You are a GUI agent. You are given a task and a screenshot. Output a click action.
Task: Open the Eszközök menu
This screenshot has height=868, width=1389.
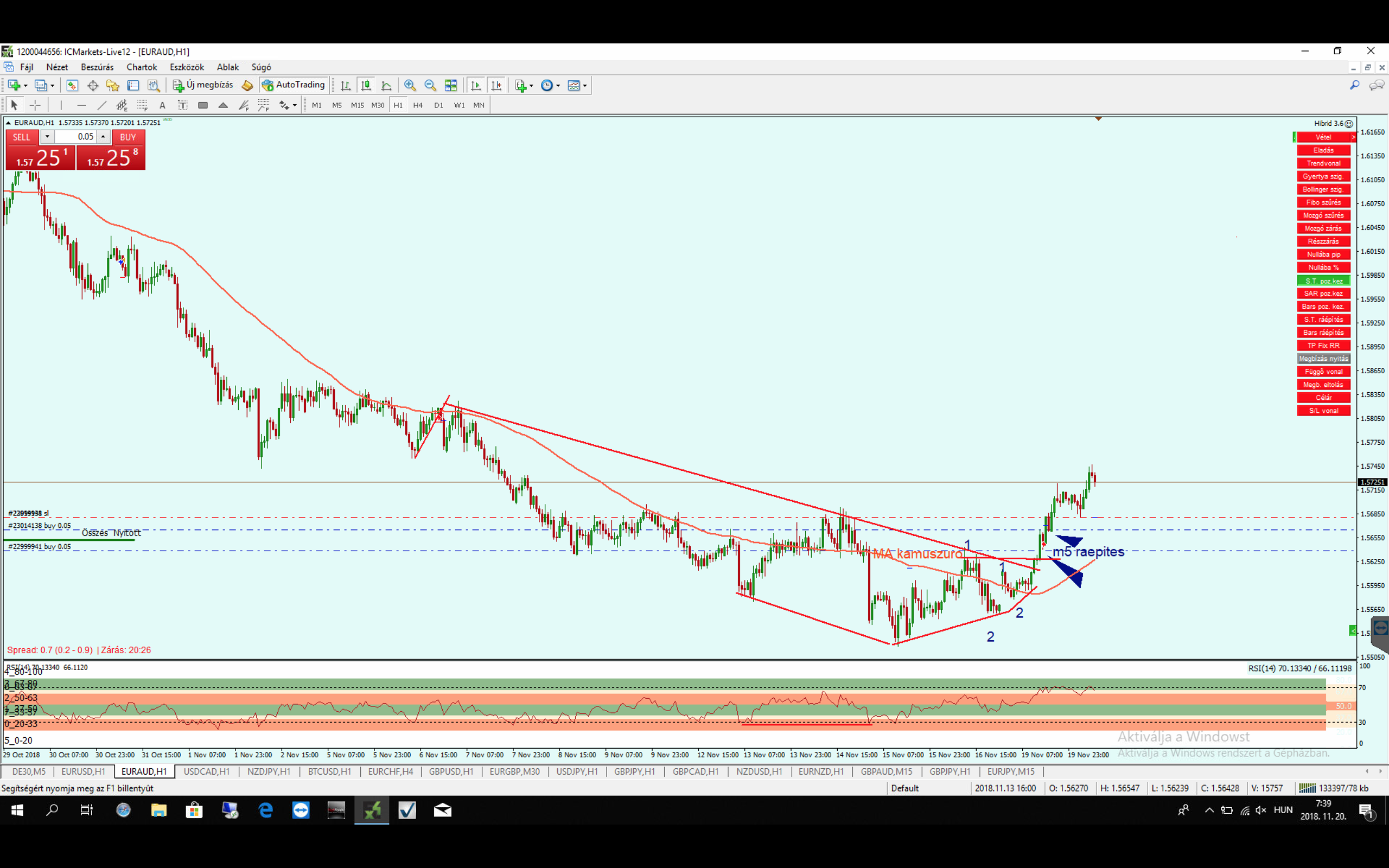pyautogui.click(x=187, y=67)
